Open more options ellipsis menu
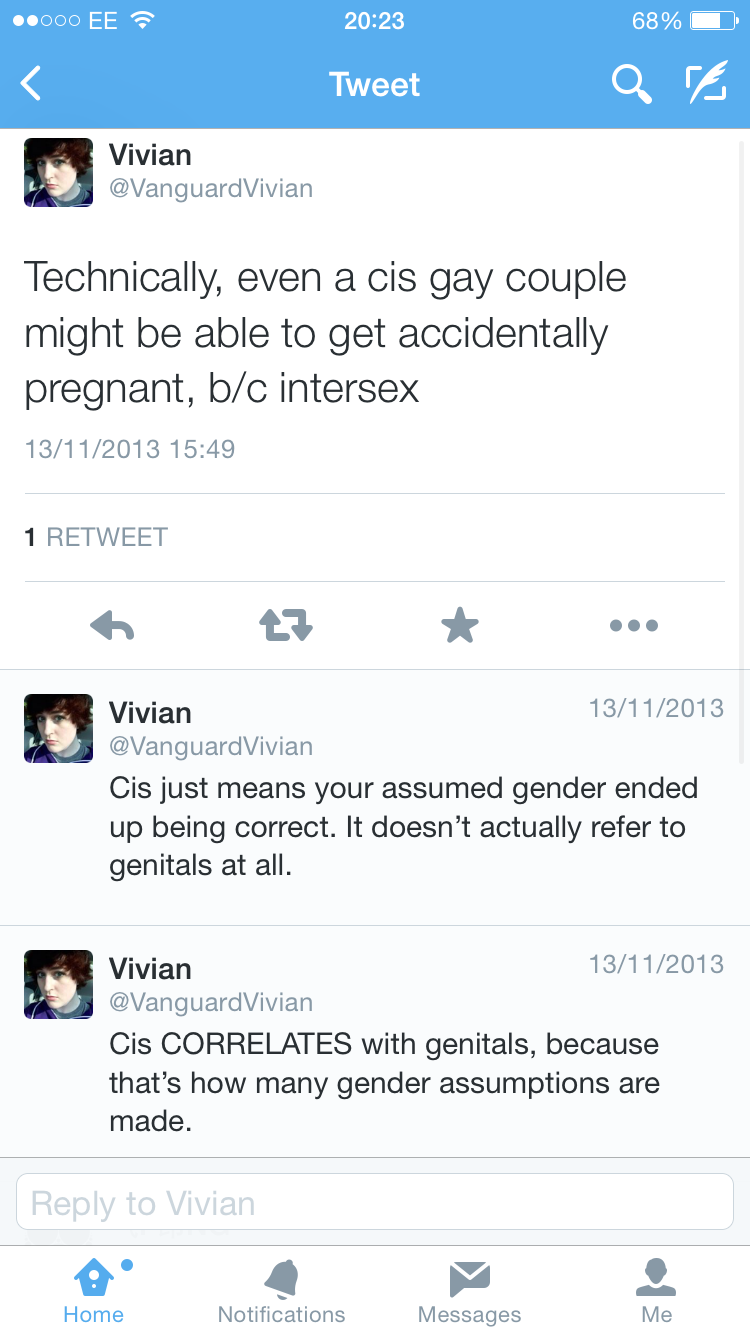 pyautogui.click(x=634, y=626)
